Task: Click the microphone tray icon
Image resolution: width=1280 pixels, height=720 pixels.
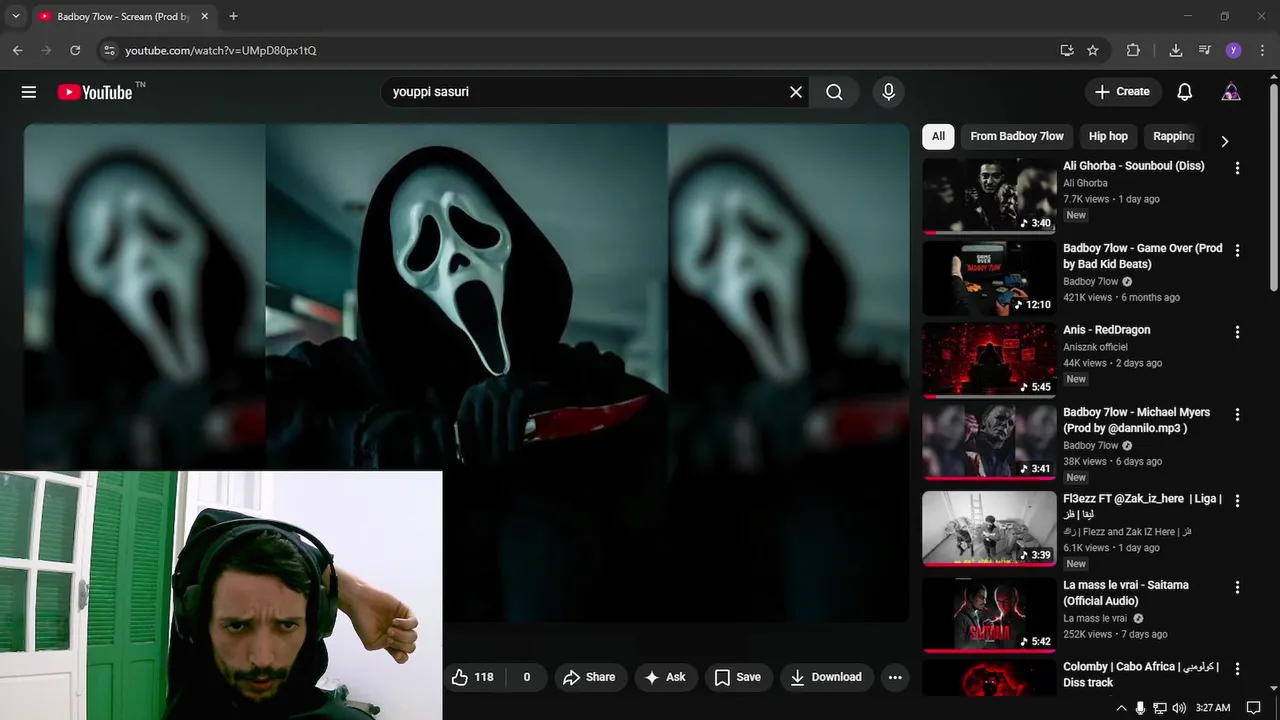Action: [1140, 708]
